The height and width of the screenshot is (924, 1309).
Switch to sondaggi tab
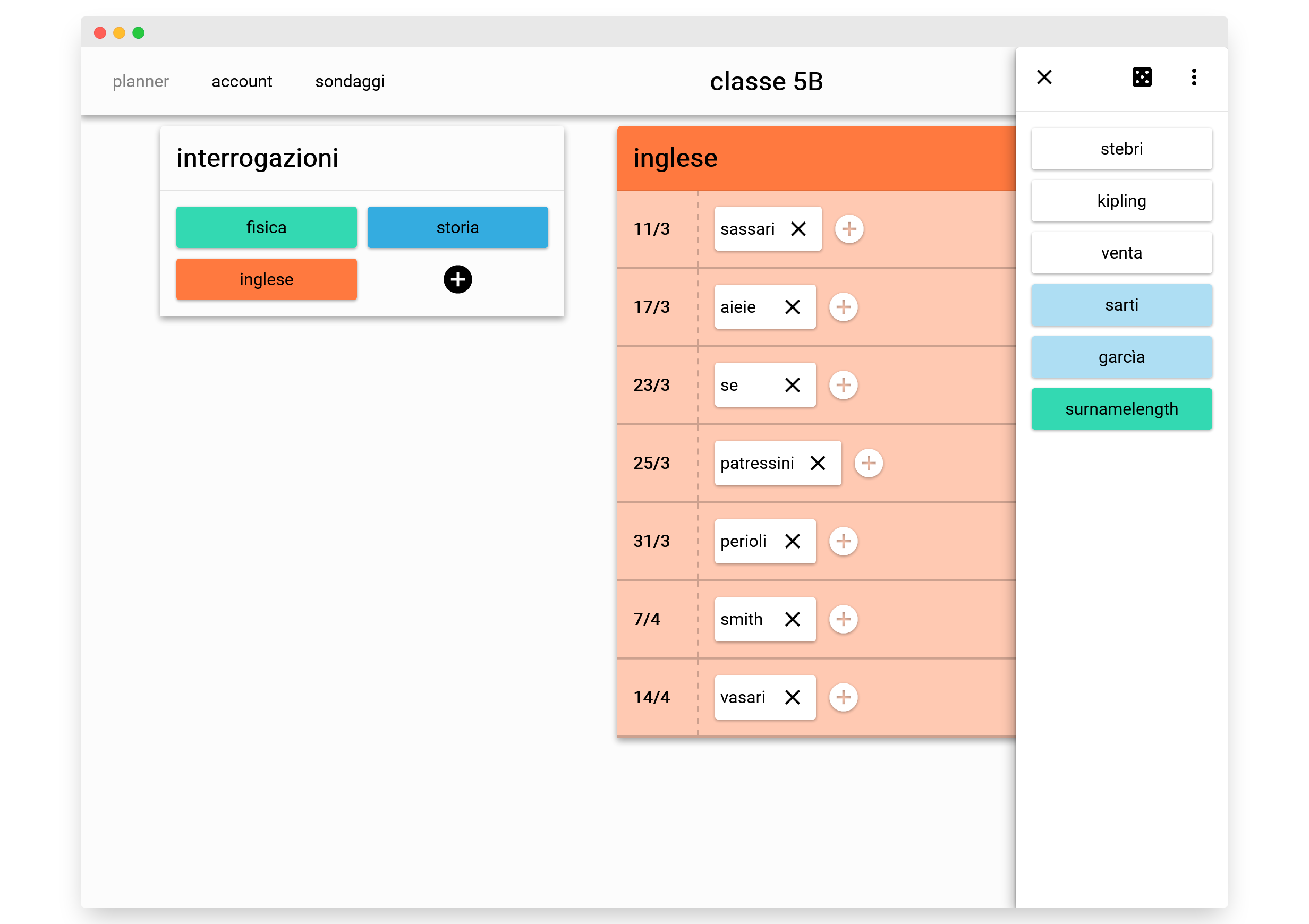(x=350, y=81)
